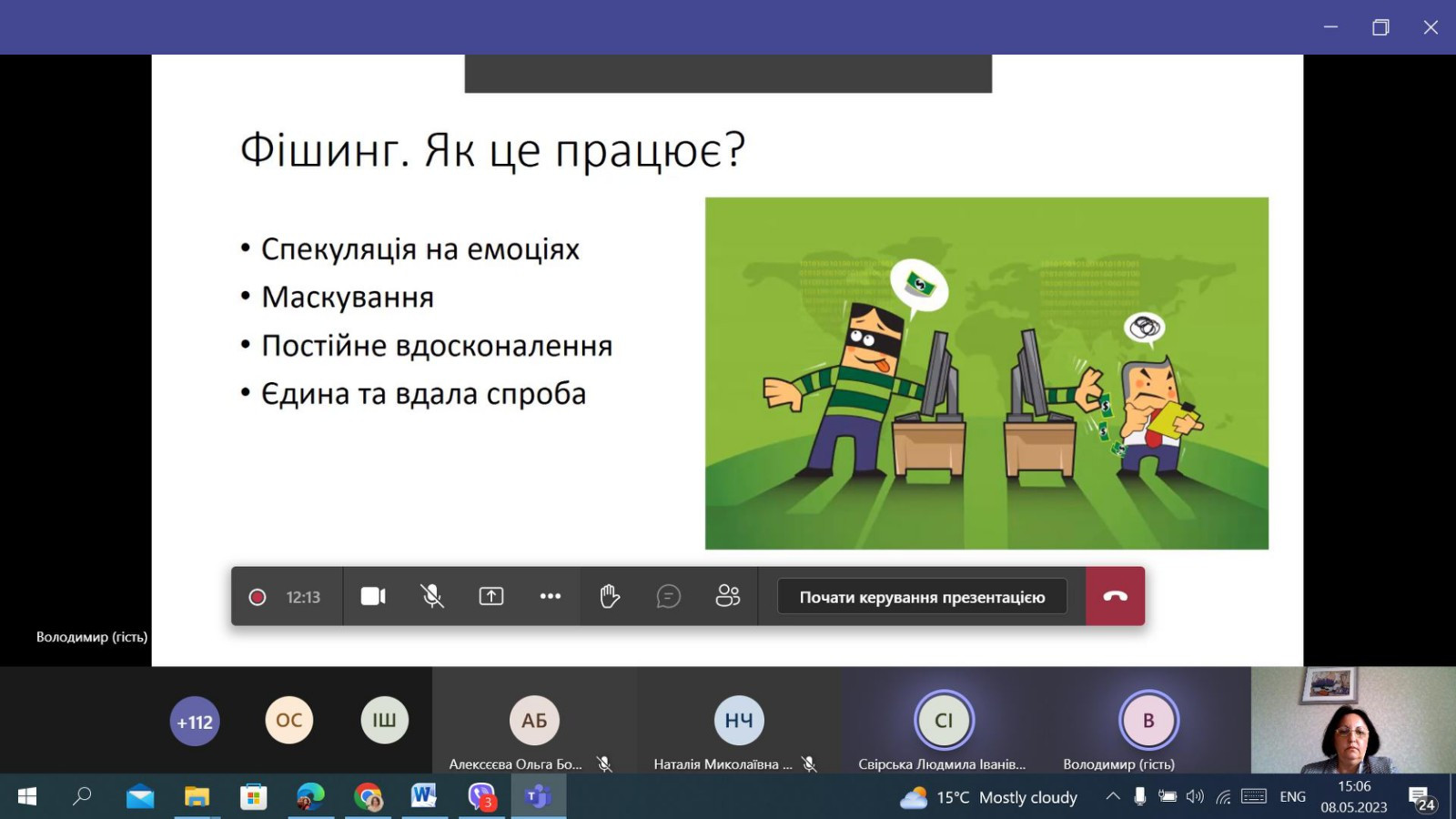1456x819 pixels.
Task: Open Microsoft Teams from the taskbar
Action: tap(538, 797)
